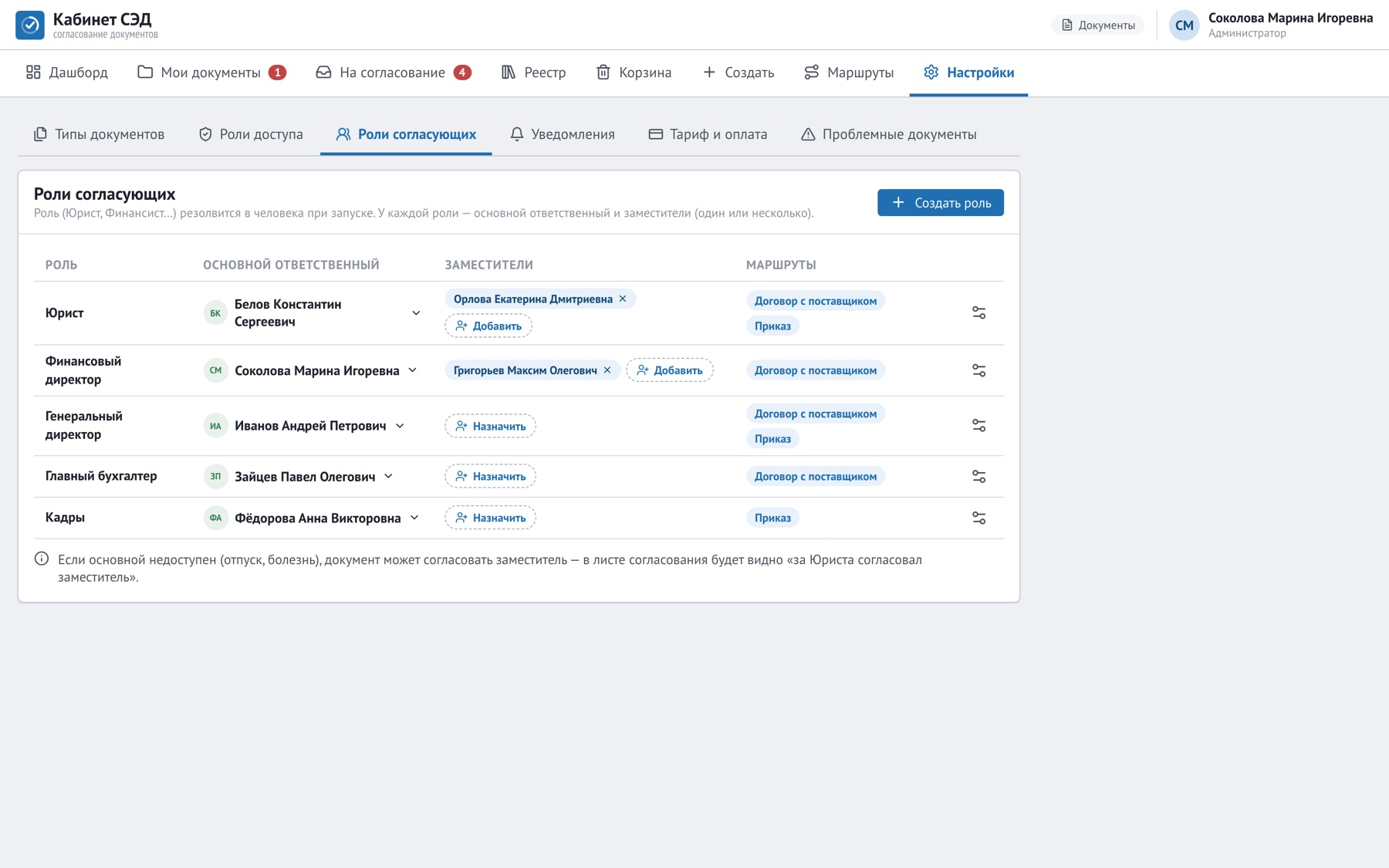Assign deputy for Генеральный директор
This screenshot has width=1389, height=868.
(491, 426)
